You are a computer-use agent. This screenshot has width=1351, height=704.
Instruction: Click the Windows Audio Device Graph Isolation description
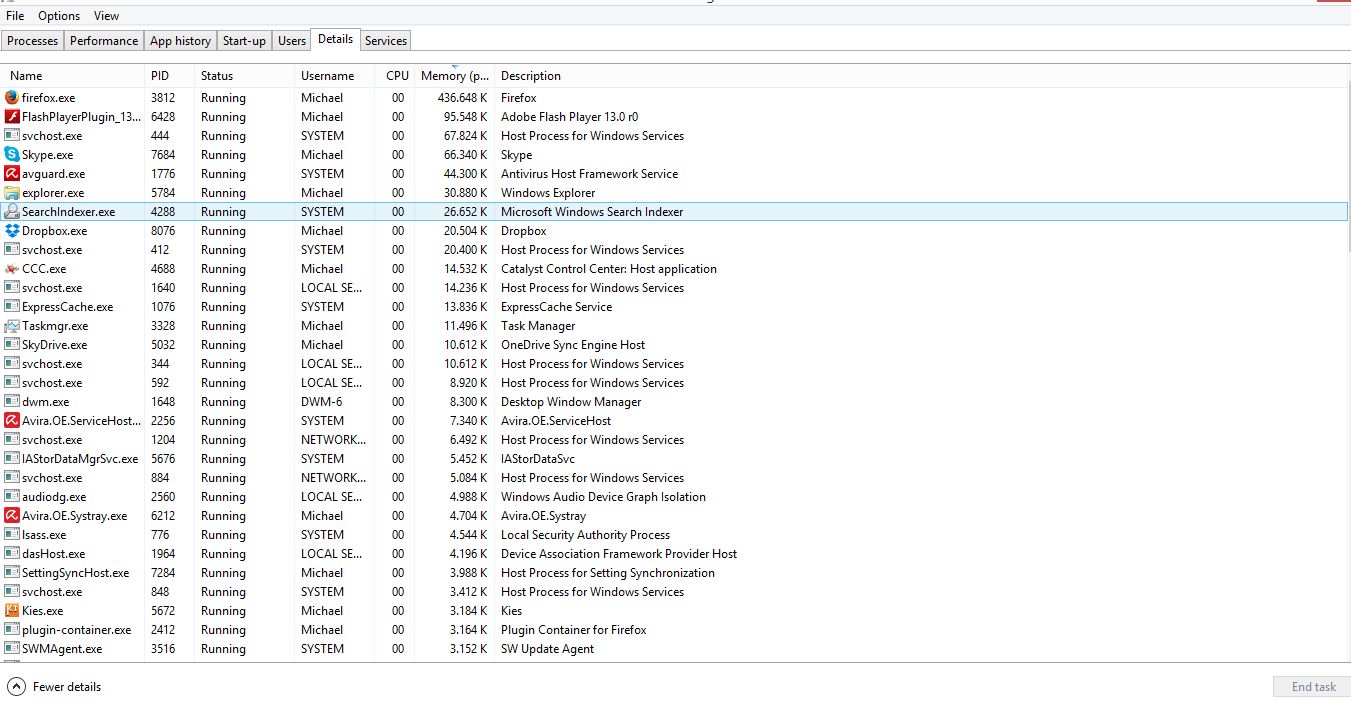603,497
